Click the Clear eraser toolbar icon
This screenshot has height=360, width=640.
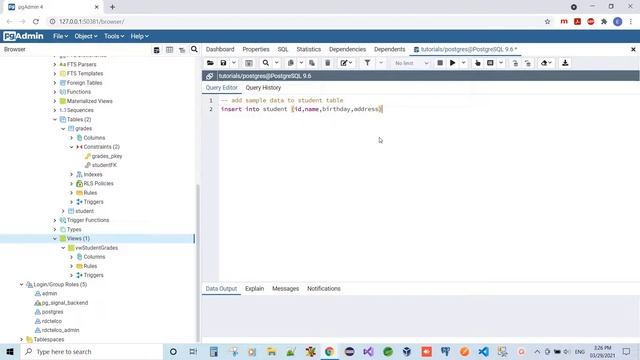pyautogui.click(x=546, y=63)
